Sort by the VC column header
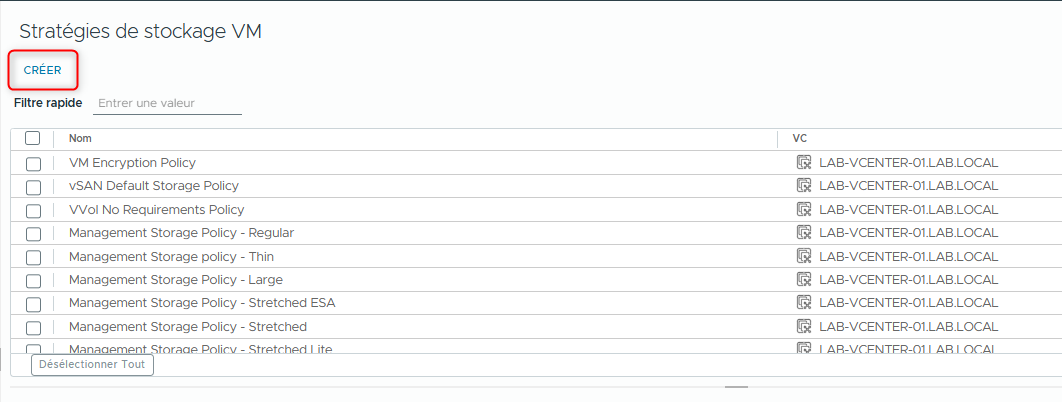 800,138
